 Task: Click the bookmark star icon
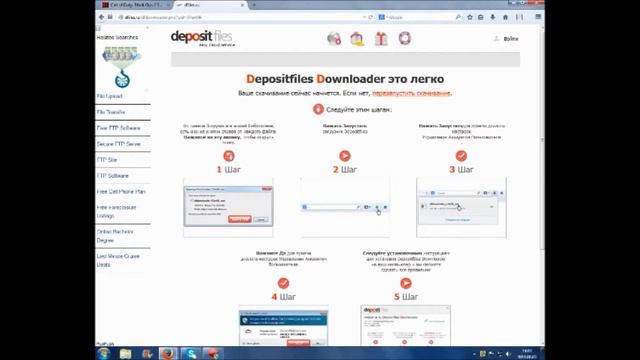(470, 17)
